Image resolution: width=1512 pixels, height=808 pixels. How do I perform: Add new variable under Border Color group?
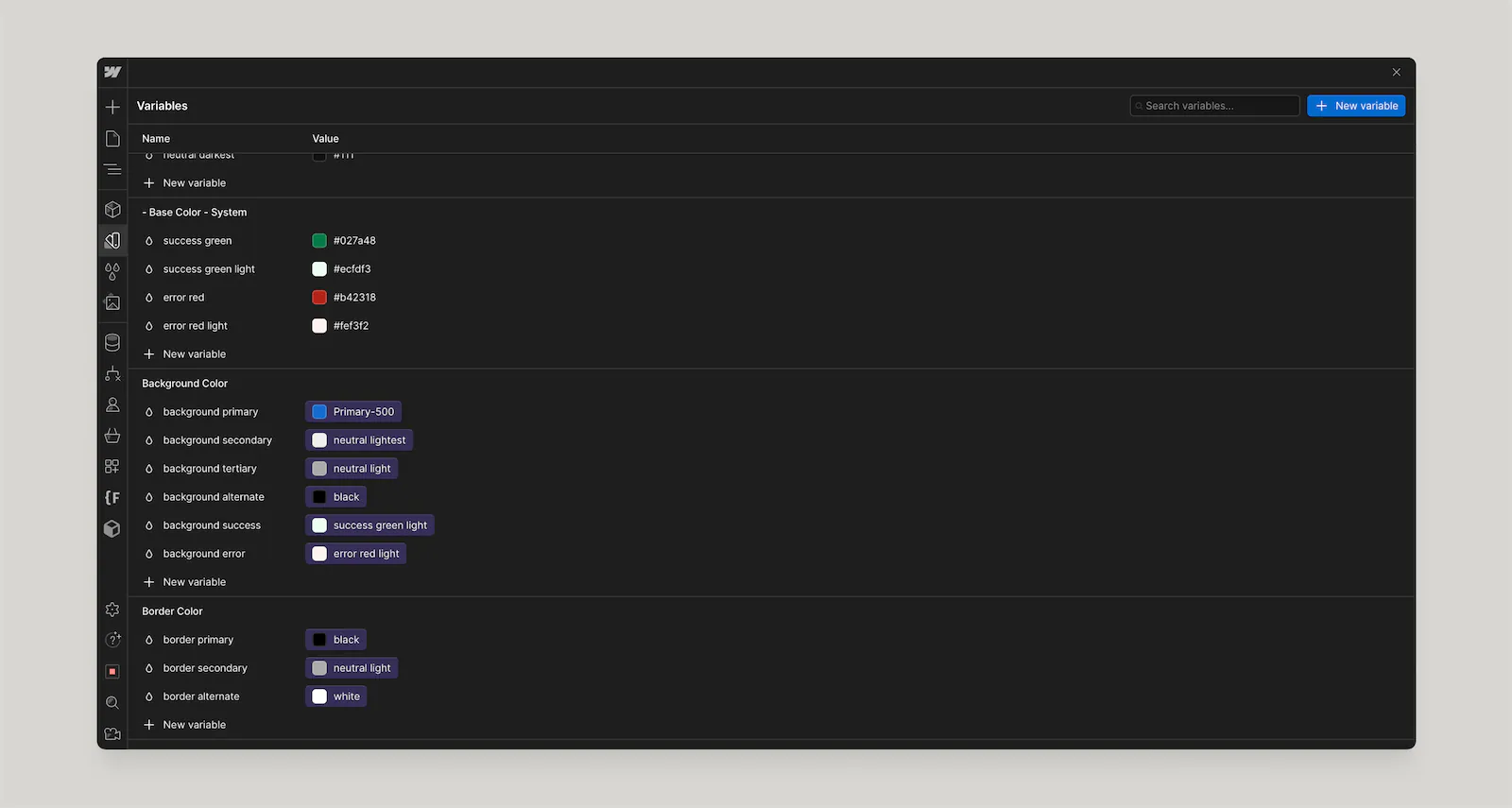click(x=184, y=725)
